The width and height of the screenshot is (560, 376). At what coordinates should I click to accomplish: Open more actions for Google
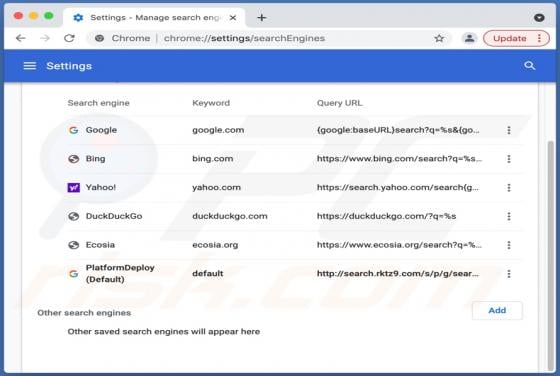[x=509, y=130]
